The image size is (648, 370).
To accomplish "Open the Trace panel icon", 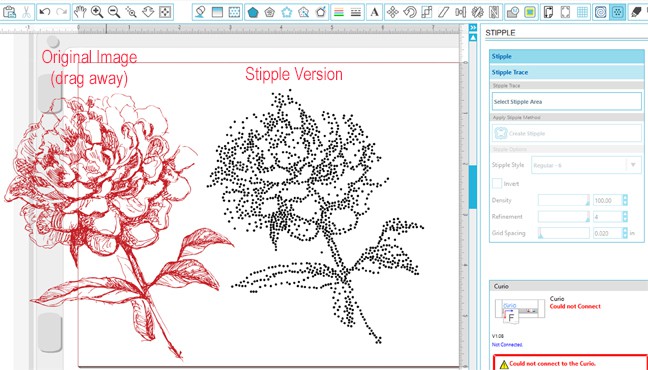I will click(513, 12).
